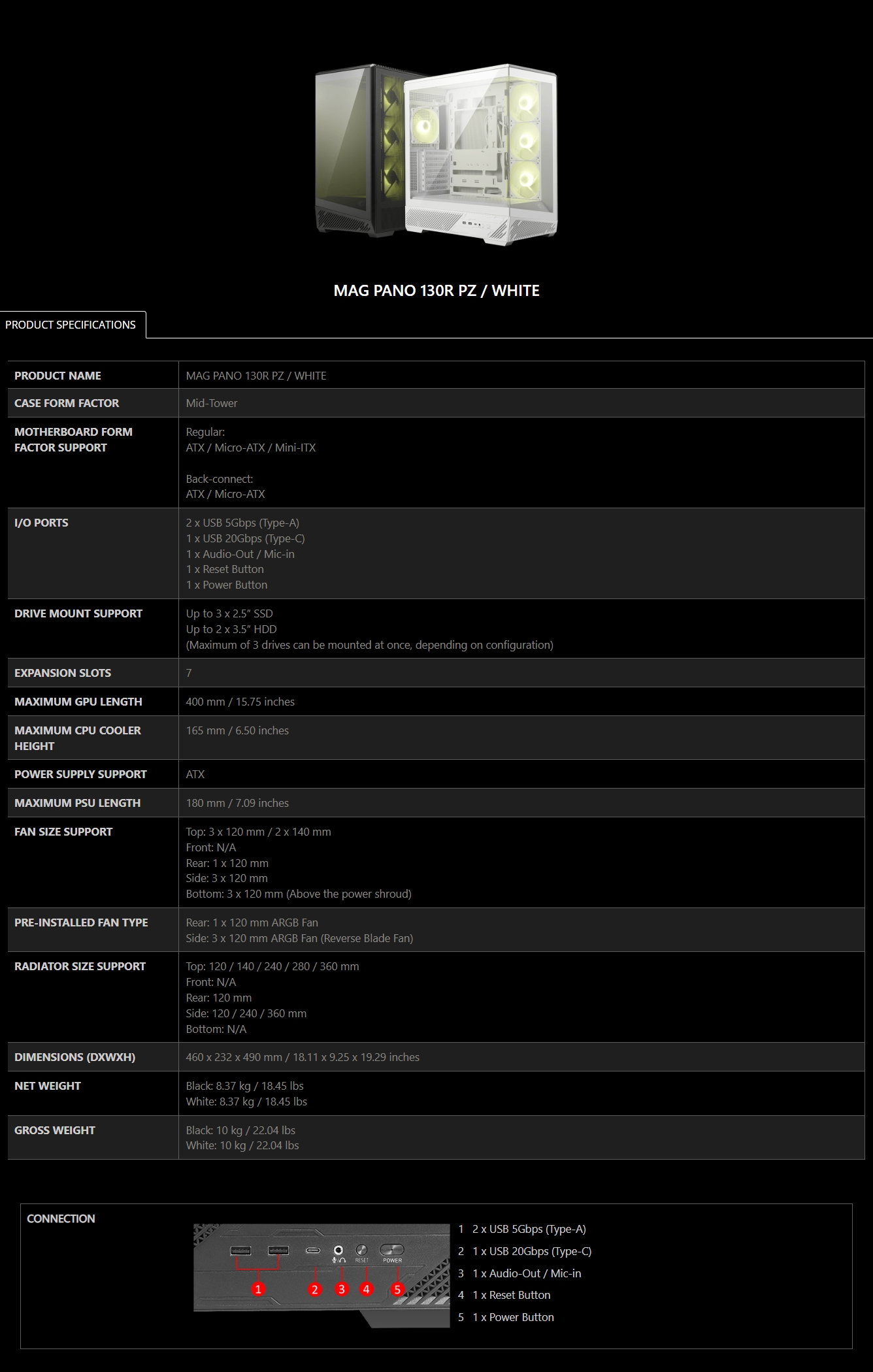Viewport: 873px width, 1372px height.
Task: Select the product name value in the table
Action: click(x=256, y=376)
